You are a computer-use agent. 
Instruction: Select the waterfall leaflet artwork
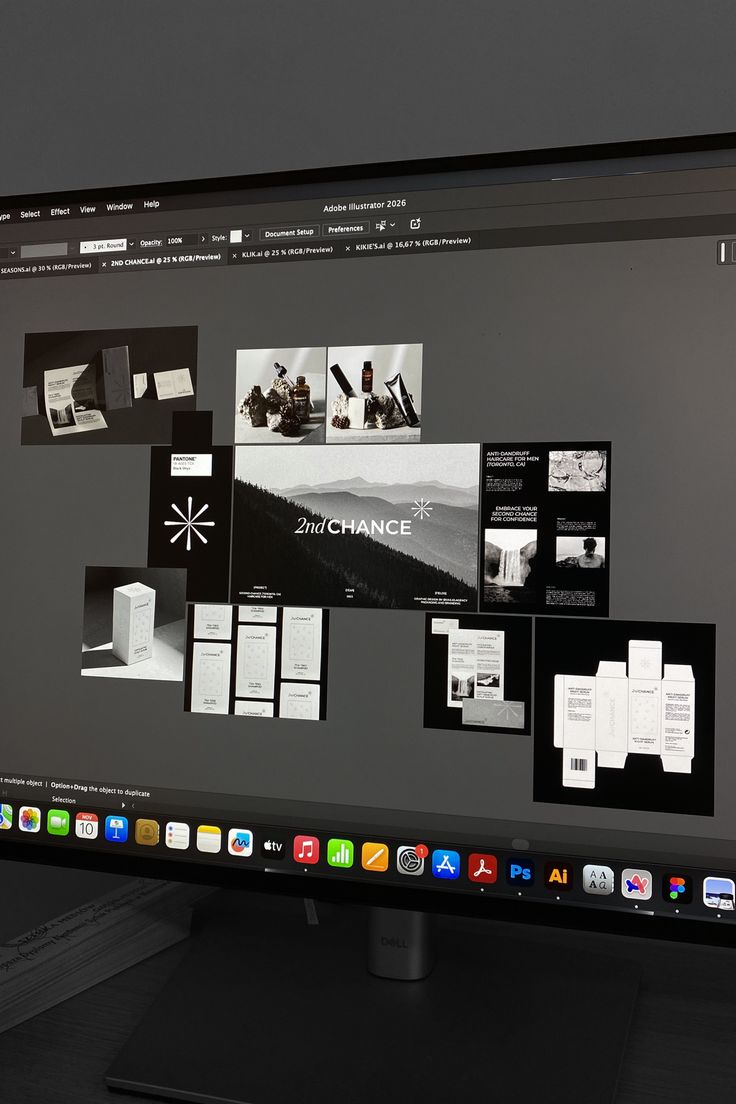(x=478, y=674)
